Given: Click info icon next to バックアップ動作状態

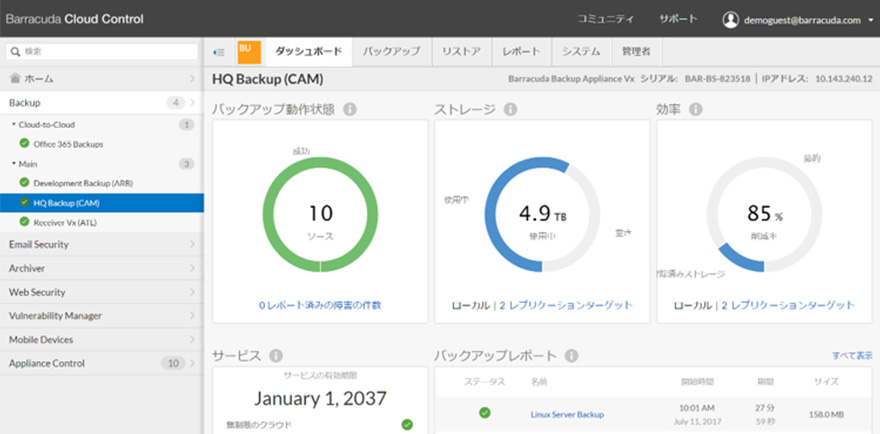Looking at the screenshot, I should click(350, 109).
